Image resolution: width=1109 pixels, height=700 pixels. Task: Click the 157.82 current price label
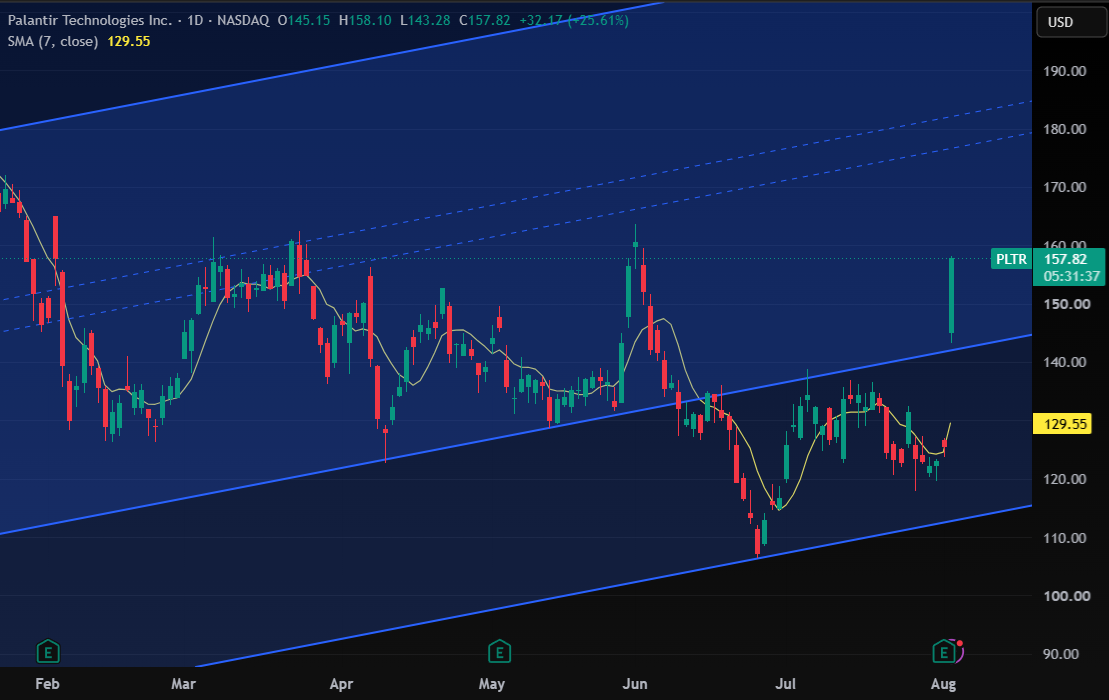[1066, 259]
